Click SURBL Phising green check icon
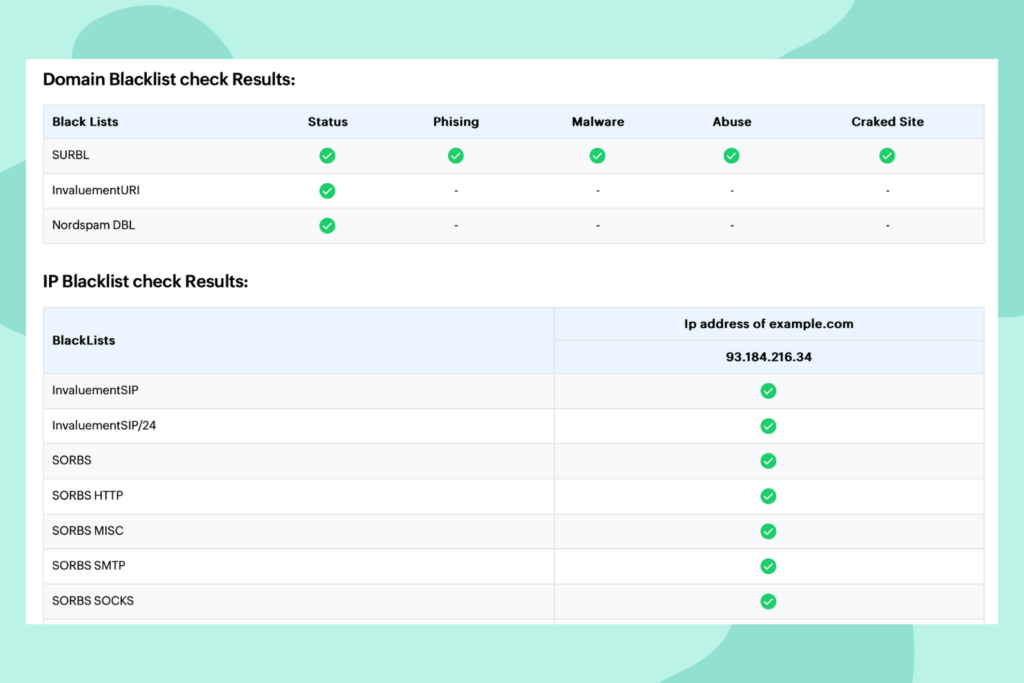The height and width of the screenshot is (683, 1024). [x=456, y=156]
